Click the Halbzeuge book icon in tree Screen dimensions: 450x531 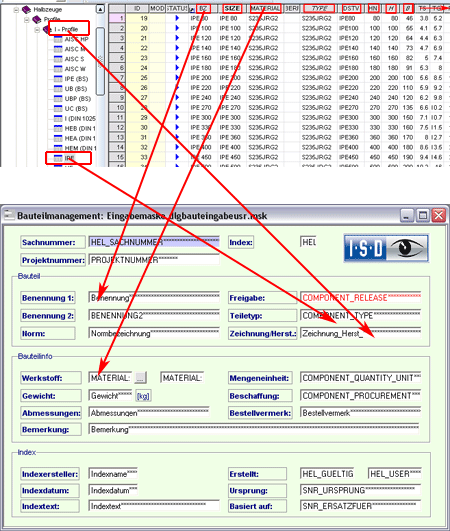pyautogui.click(x=26, y=9)
